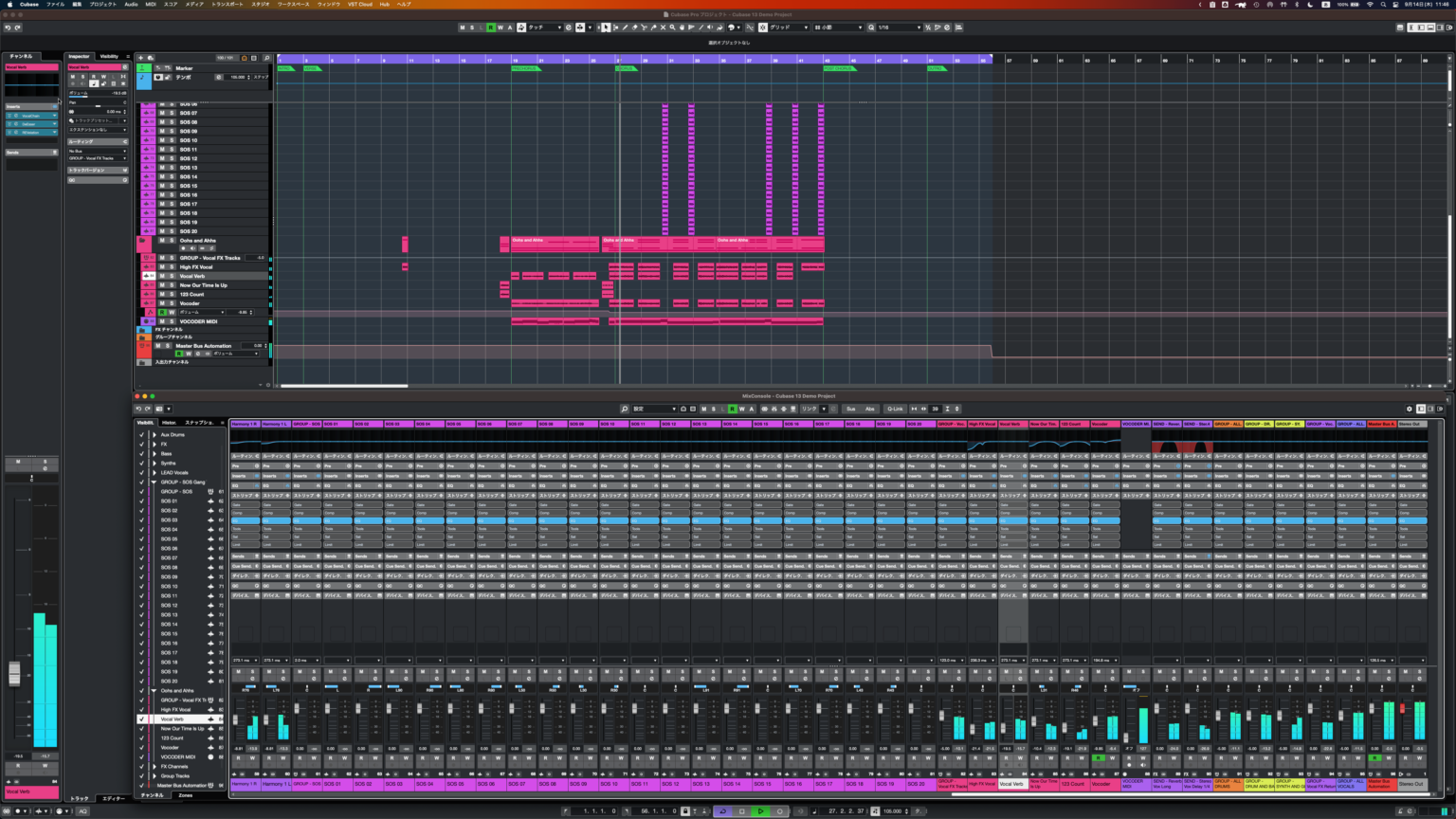Select the Eraser tool in the toolbar
The width and height of the screenshot is (1456, 819).
[635, 28]
